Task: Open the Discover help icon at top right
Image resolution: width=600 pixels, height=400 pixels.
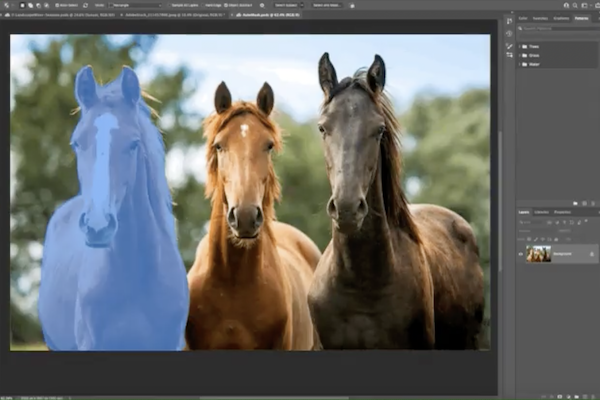Action: pos(566,5)
